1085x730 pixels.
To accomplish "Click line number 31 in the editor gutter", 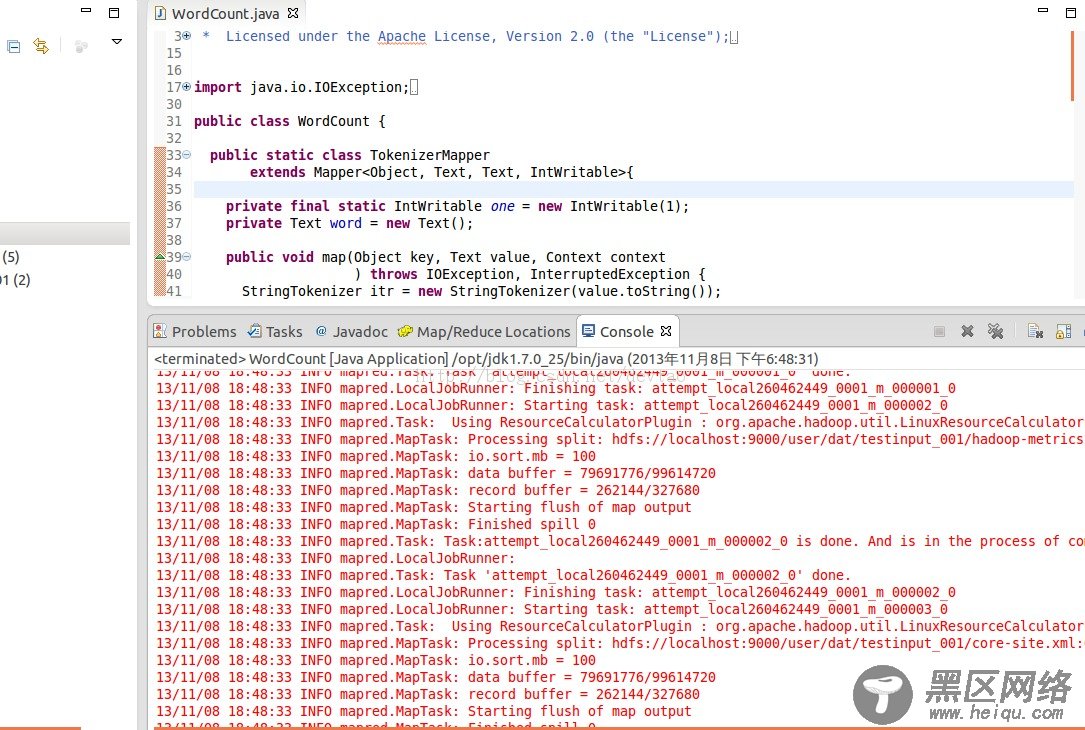I will point(174,121).
